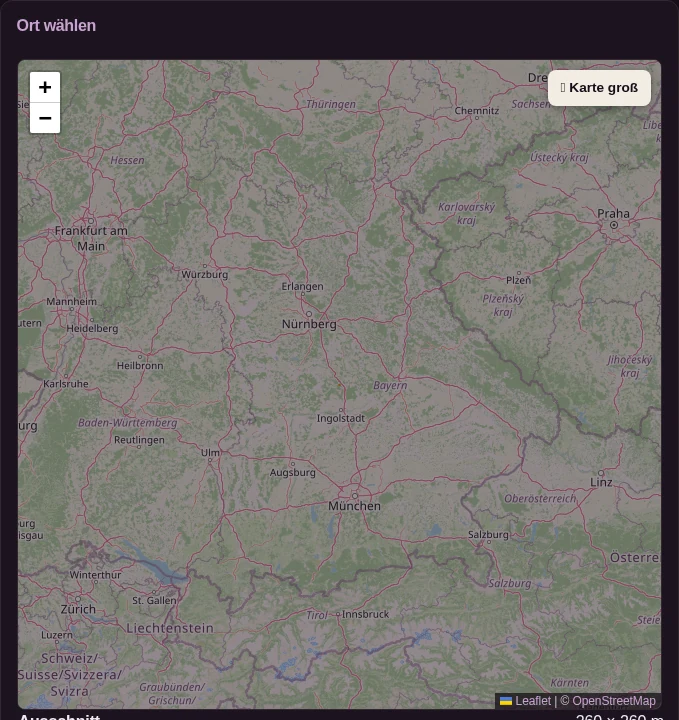679x720 pixels.
Task: Click the Heidelberg label
Action: pos(92,329)
